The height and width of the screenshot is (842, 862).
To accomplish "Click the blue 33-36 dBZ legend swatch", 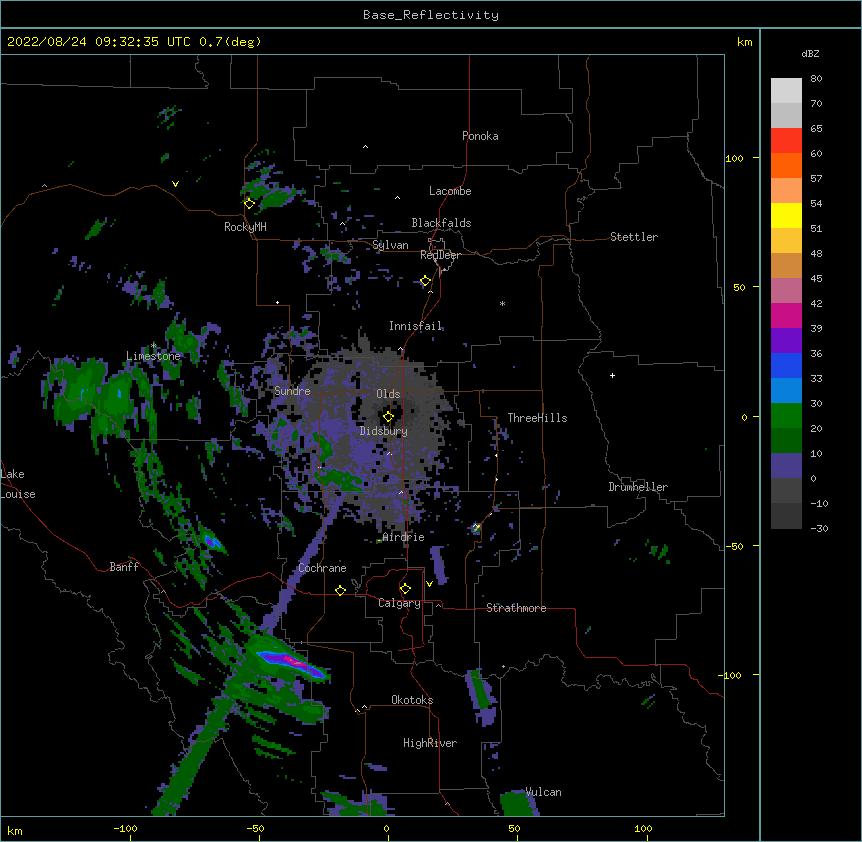I will (x=786, y=365).
